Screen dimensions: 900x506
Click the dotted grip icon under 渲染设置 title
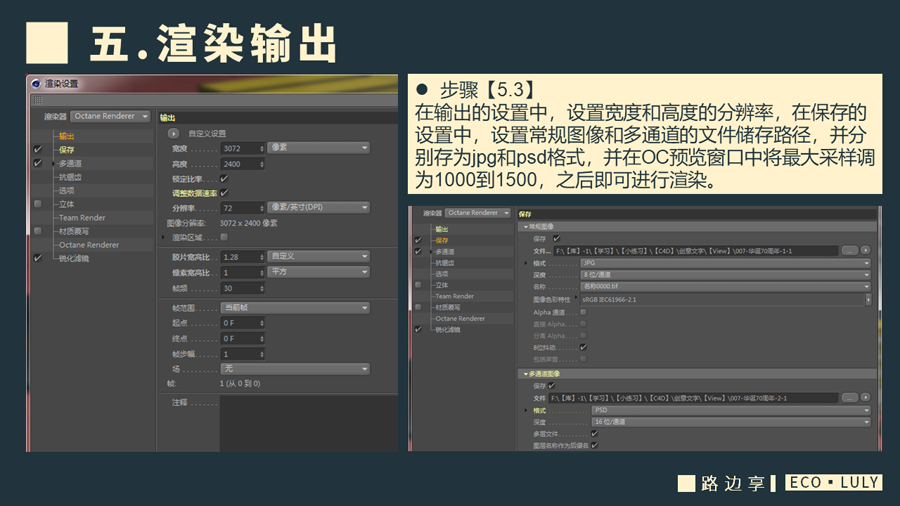[38, 100]
